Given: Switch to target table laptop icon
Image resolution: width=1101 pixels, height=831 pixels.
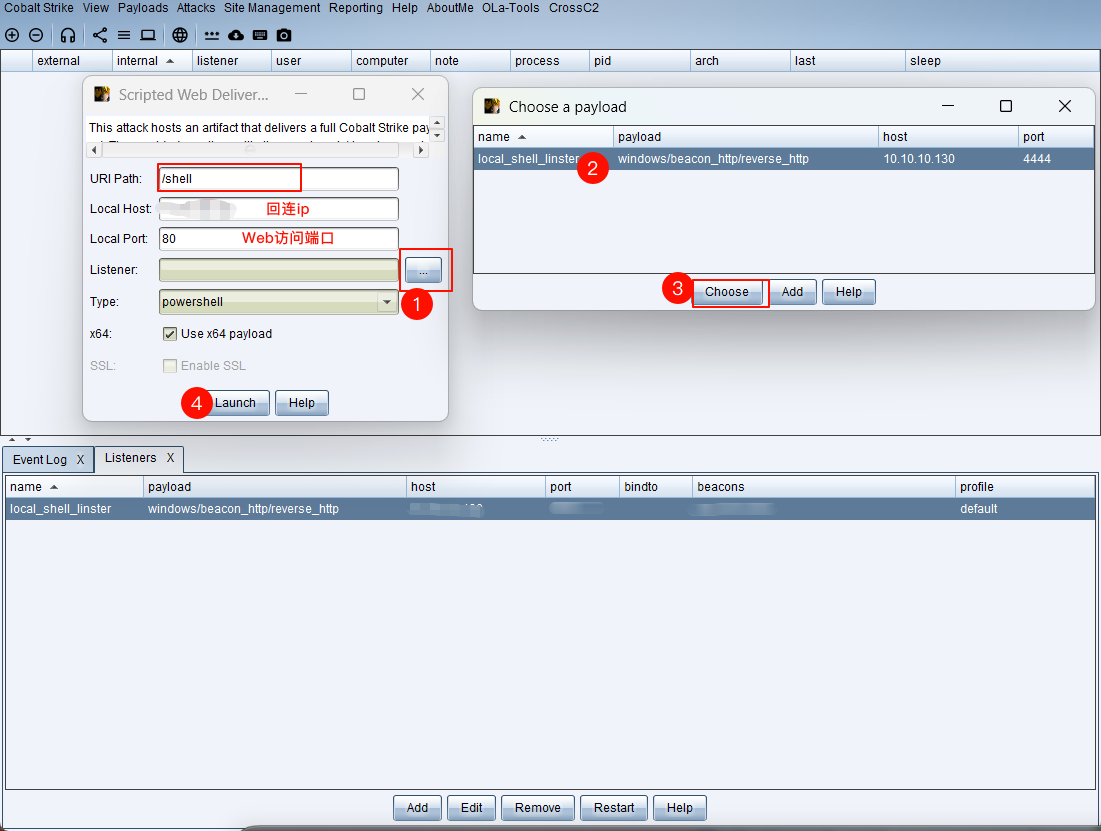Looking at the screenshot, I should point(148,35).
